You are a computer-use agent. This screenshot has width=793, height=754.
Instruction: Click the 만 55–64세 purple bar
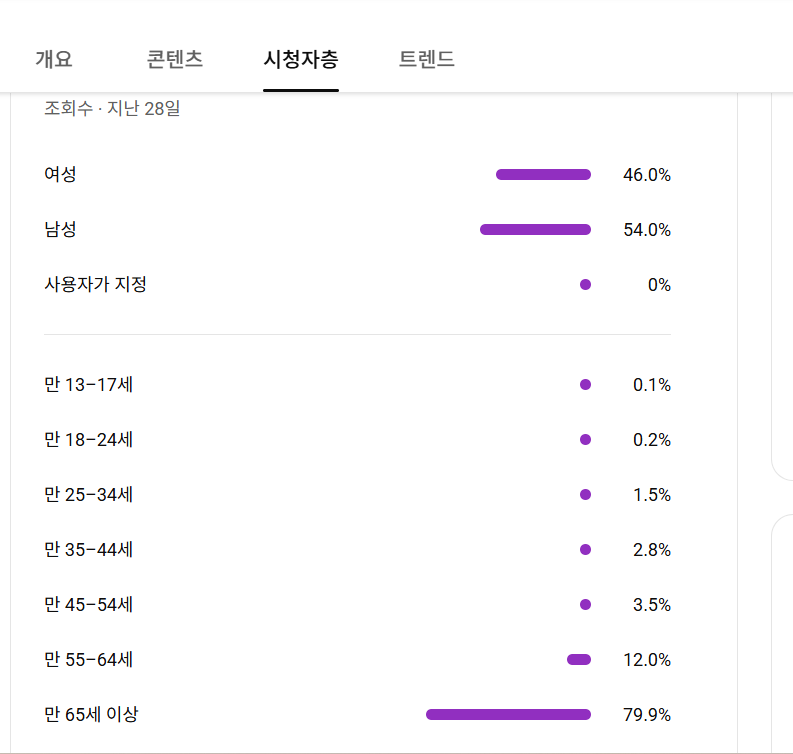point(579,660)
